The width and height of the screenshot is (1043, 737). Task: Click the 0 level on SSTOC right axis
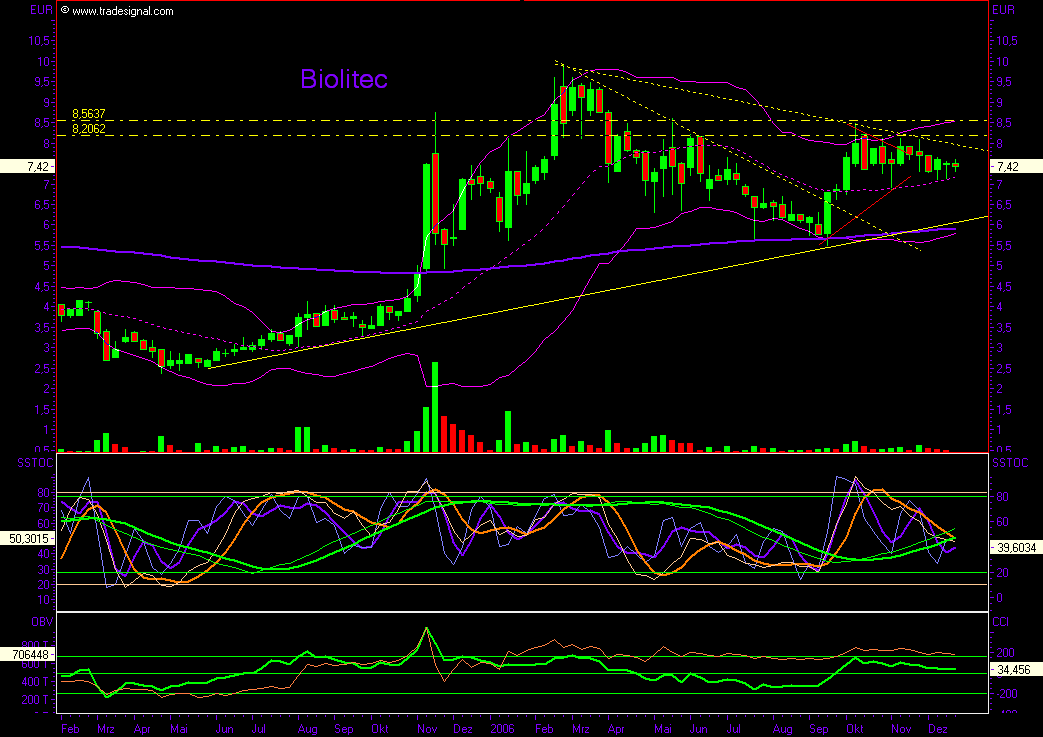tap(999, 598)
